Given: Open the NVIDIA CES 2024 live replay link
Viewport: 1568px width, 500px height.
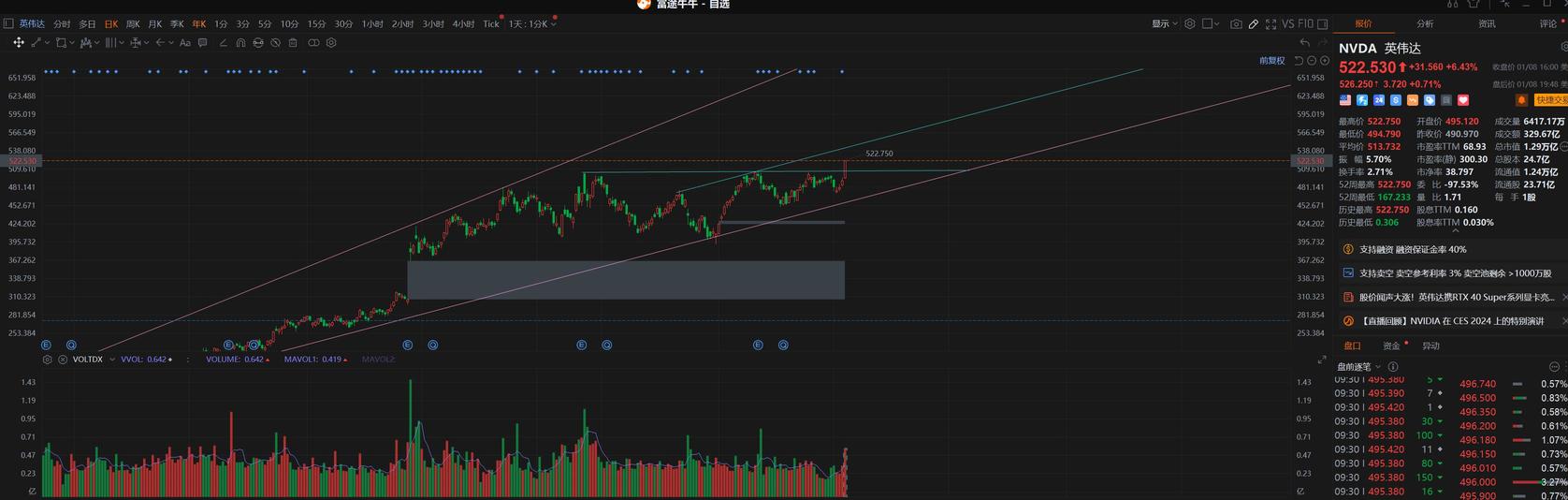Looking at the screenshot, I should tap(1452, 321).
